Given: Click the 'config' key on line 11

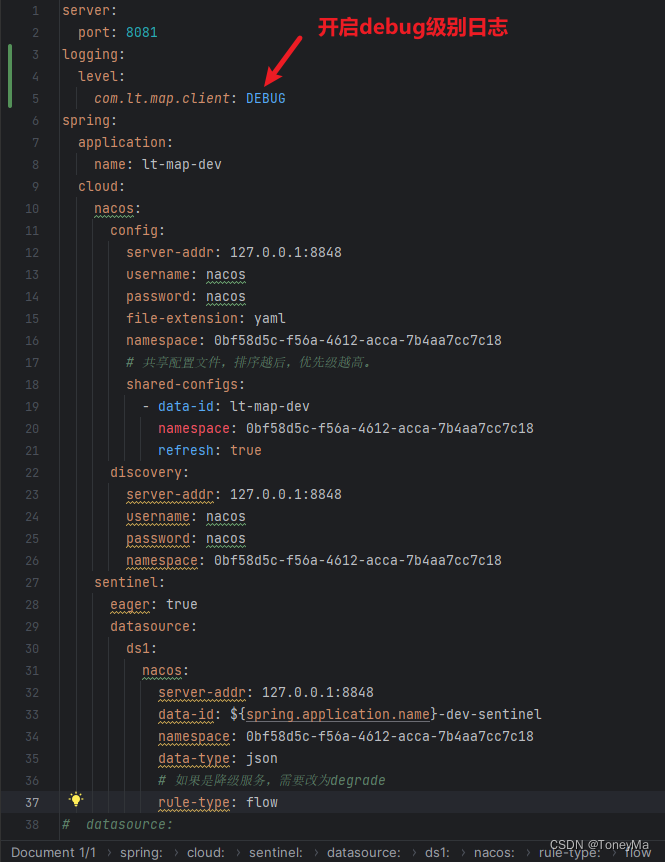Looking at the screenshot, I should click(x=134, y=230).
